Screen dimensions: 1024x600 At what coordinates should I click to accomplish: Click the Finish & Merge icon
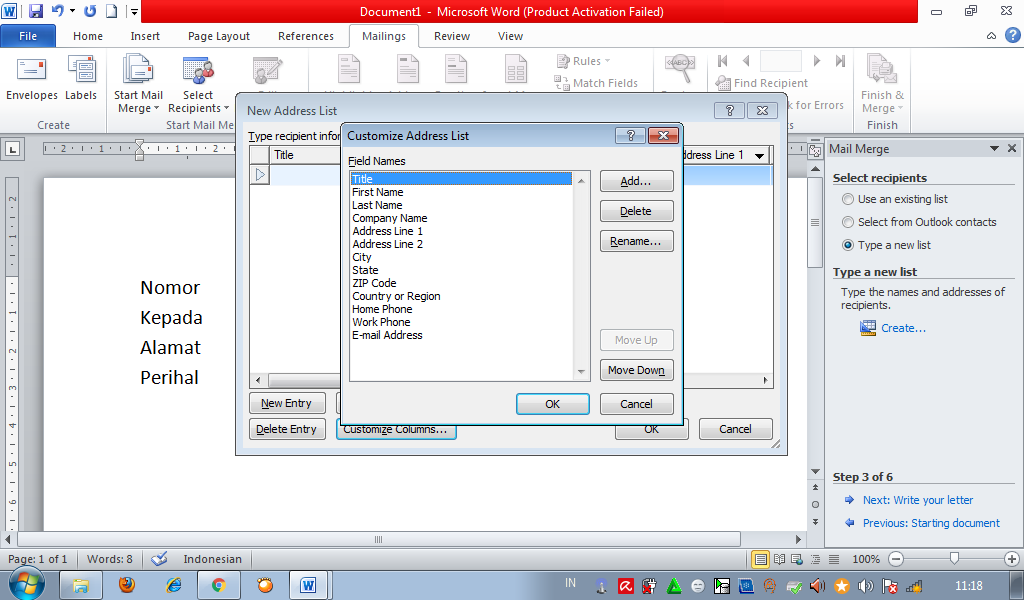pos(880,67)
